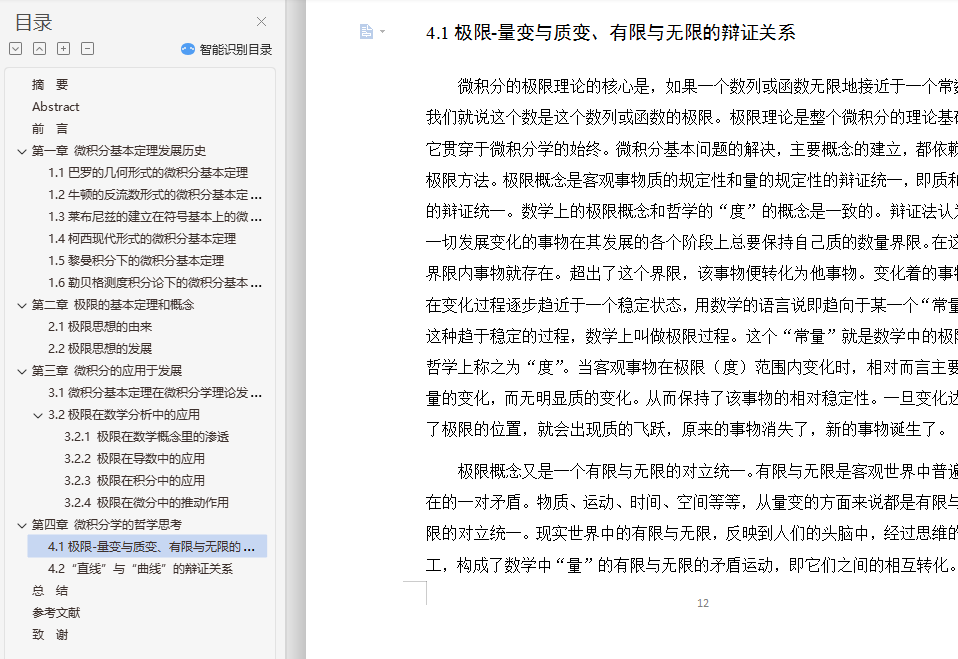Open 2.2 极限思想的发展

click(100, 349)
